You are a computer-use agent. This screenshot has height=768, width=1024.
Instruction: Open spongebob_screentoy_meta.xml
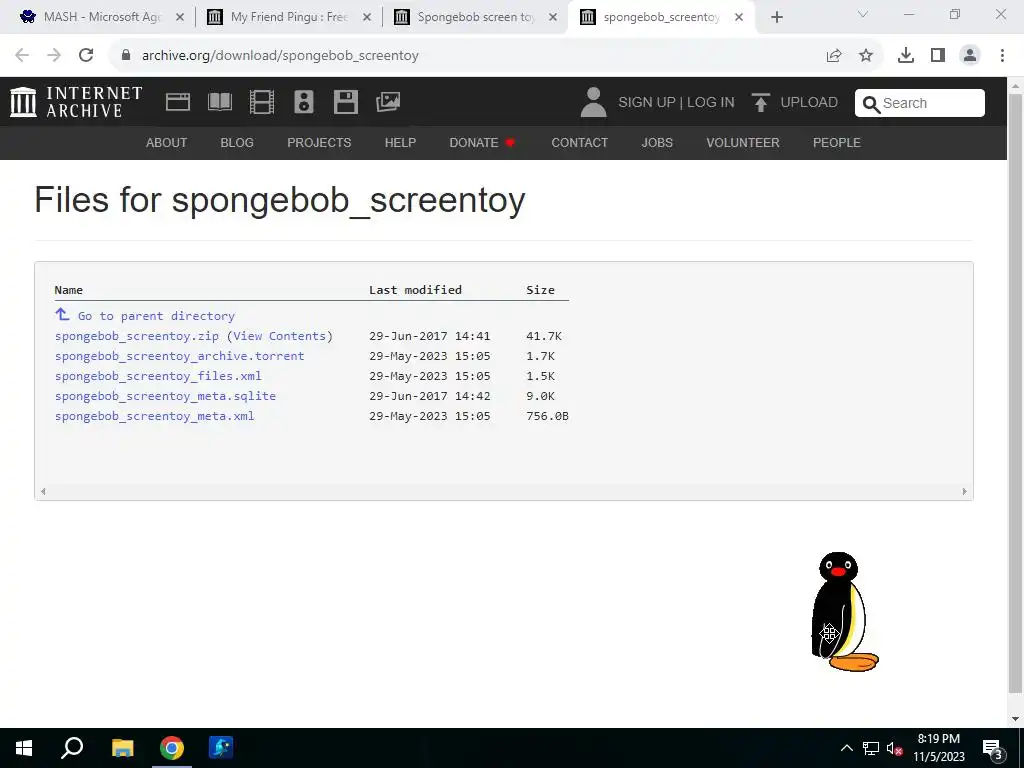point(155,416)
